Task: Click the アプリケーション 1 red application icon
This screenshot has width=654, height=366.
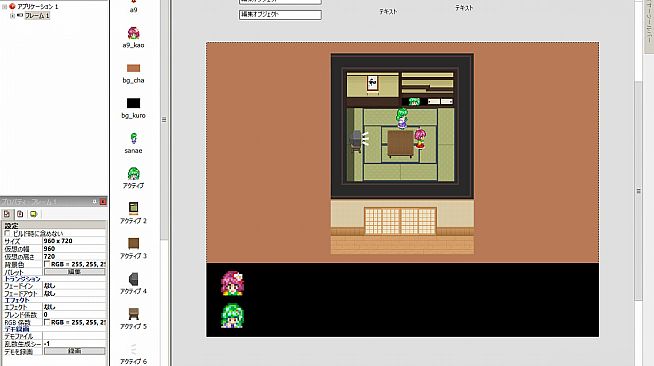Action: pos(13,6)
